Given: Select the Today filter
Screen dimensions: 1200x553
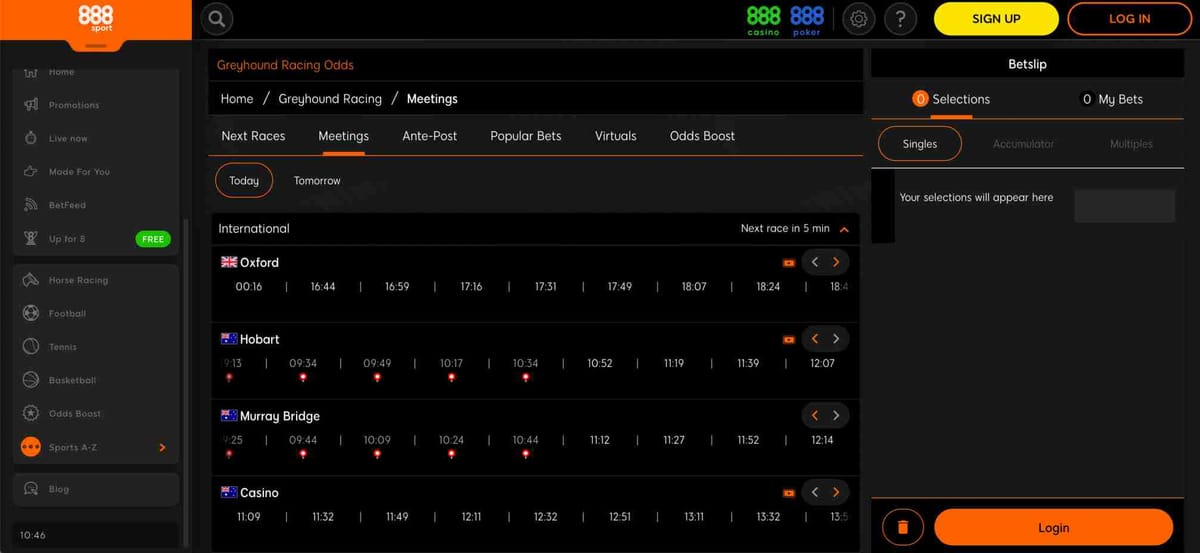Looking at the screenshot, I should click(244, 181).
